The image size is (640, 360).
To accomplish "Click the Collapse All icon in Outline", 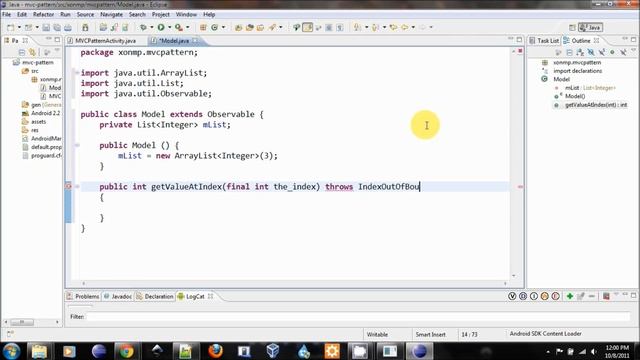I will 569,52.
